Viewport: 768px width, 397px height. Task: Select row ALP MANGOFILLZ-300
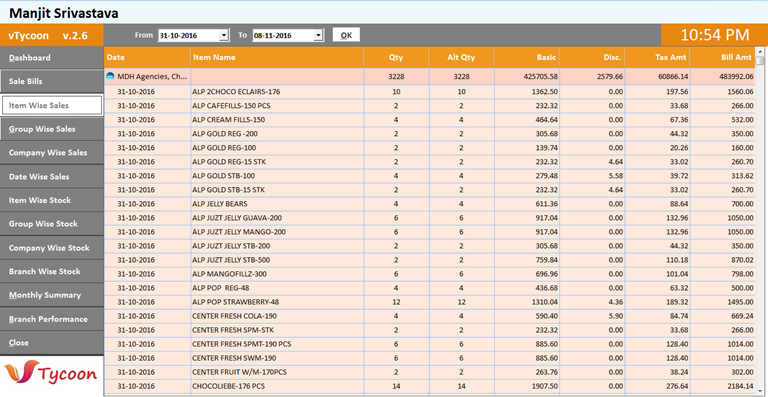point(430,274)
